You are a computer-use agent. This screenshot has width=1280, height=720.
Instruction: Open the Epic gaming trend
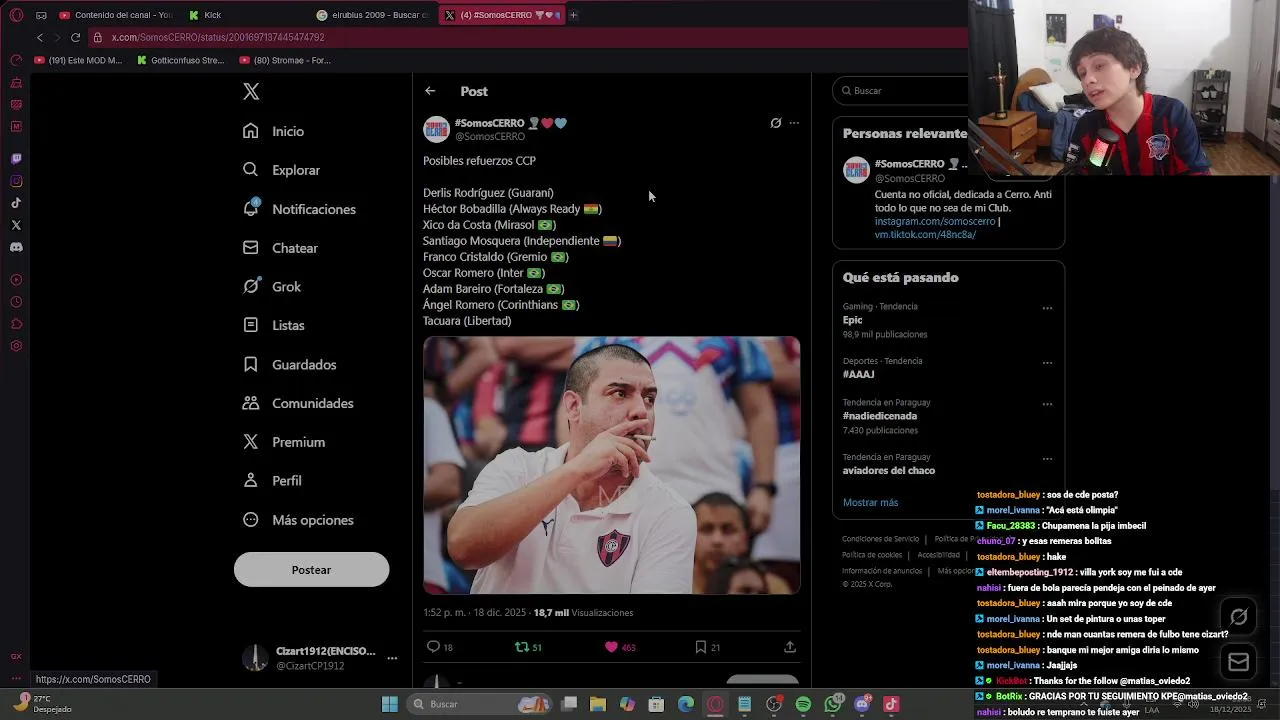point(947,320)
